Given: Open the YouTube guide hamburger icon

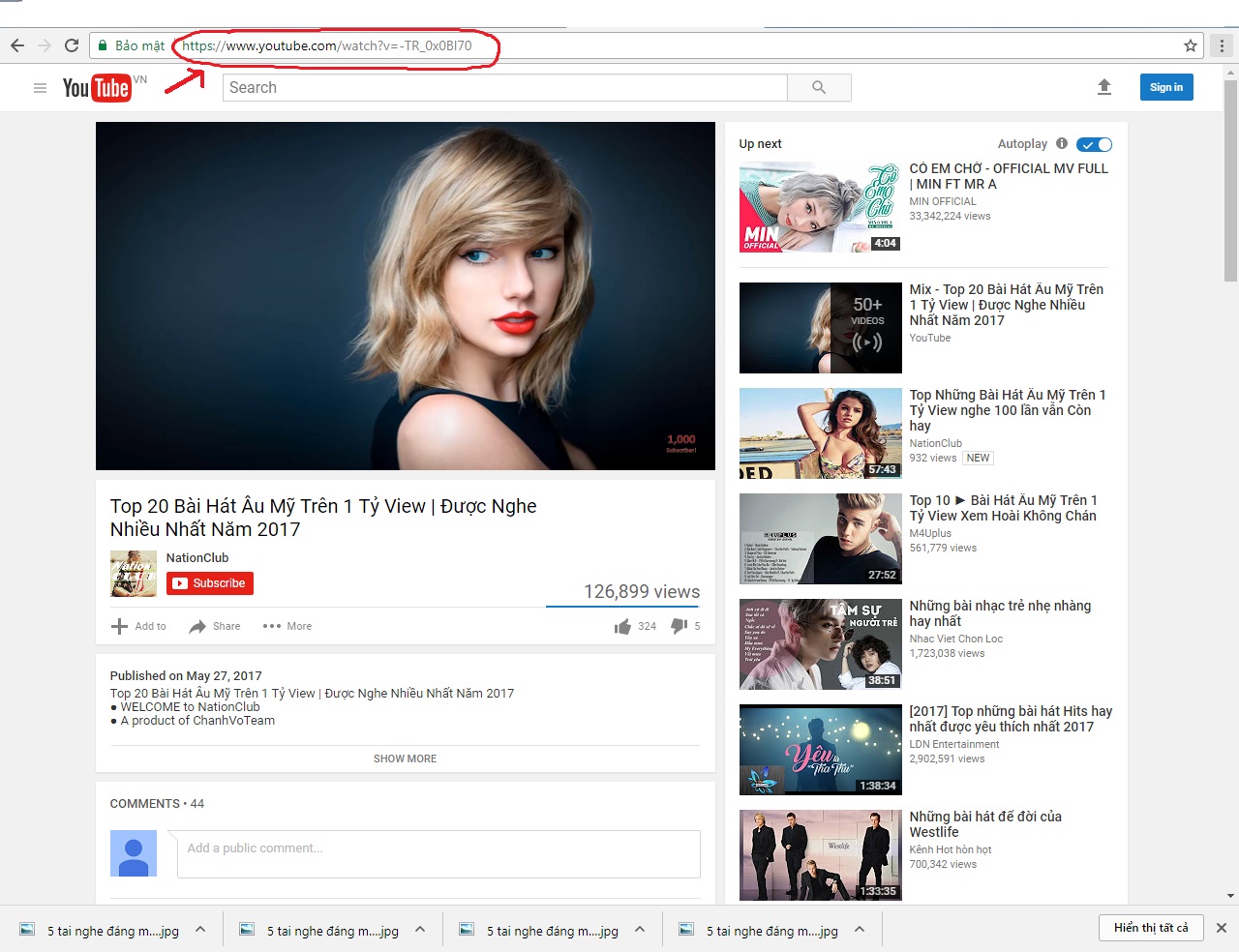Looking at the screenshot, I should point(40,87).
